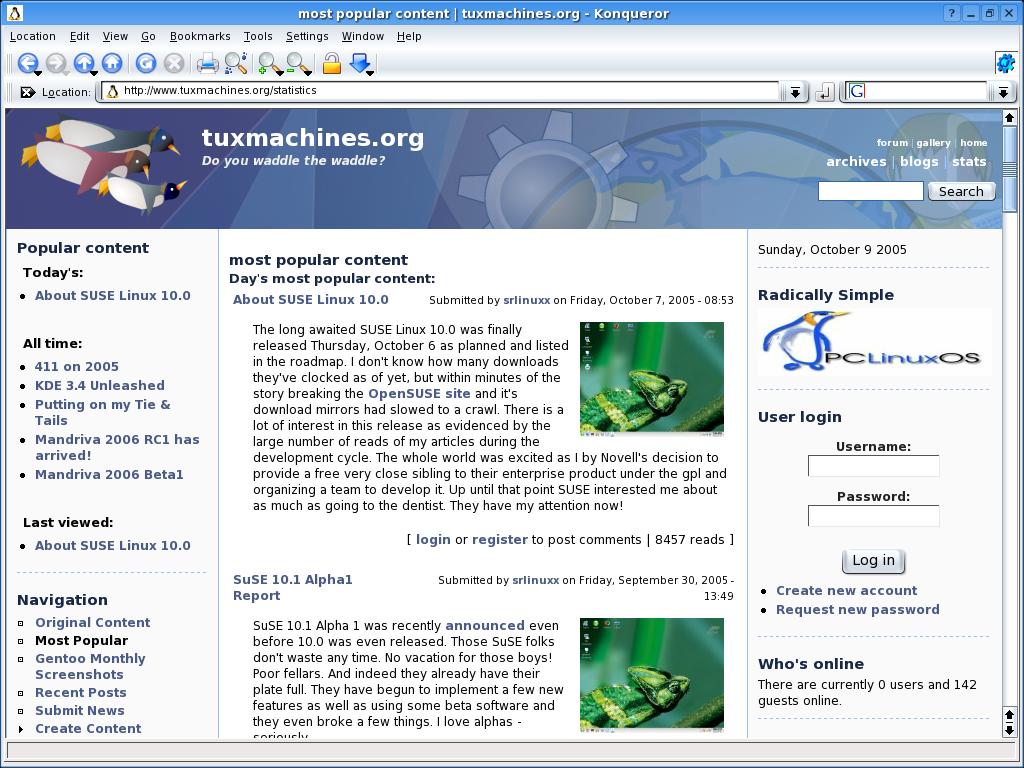
Task: Expand the Create Content navigation item
Action: [21, 729]
